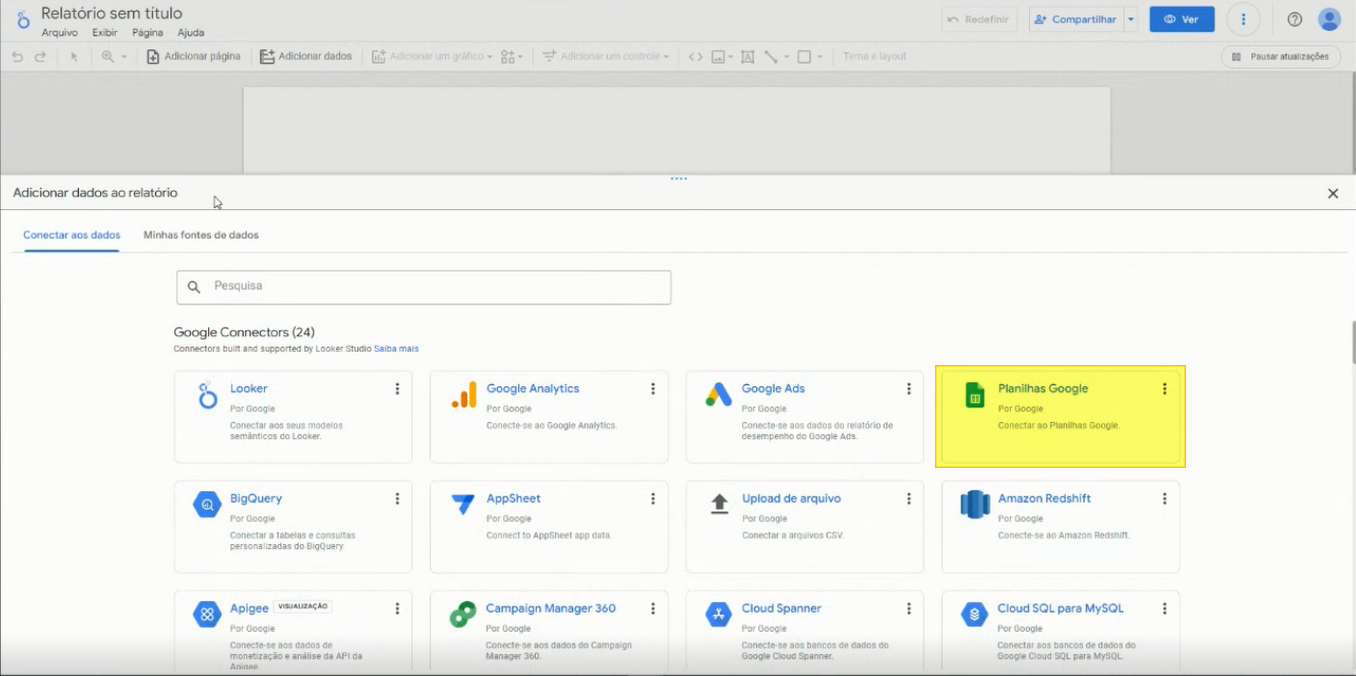Select the rectangle shape tool
This screenshot has height=676, width=1356.
pyautogui.click(x=804, y=57)
